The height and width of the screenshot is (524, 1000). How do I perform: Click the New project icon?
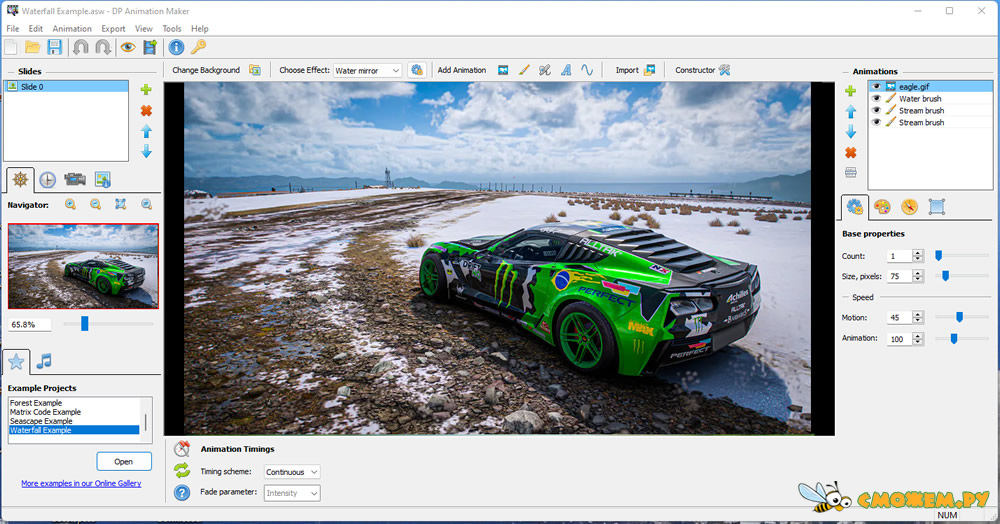click(x=11, y=47)
